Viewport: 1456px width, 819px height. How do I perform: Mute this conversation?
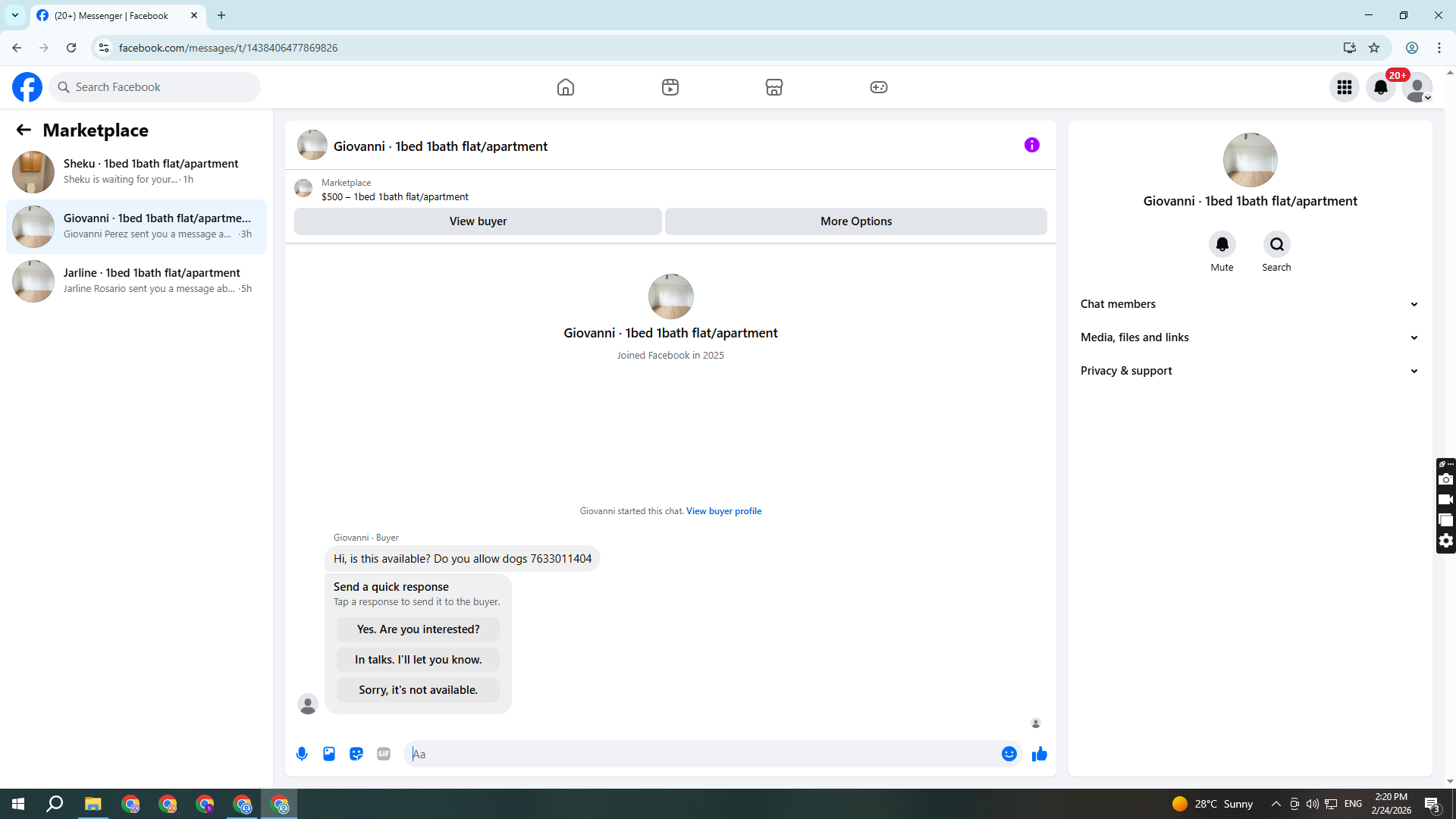click(1222, 245)
